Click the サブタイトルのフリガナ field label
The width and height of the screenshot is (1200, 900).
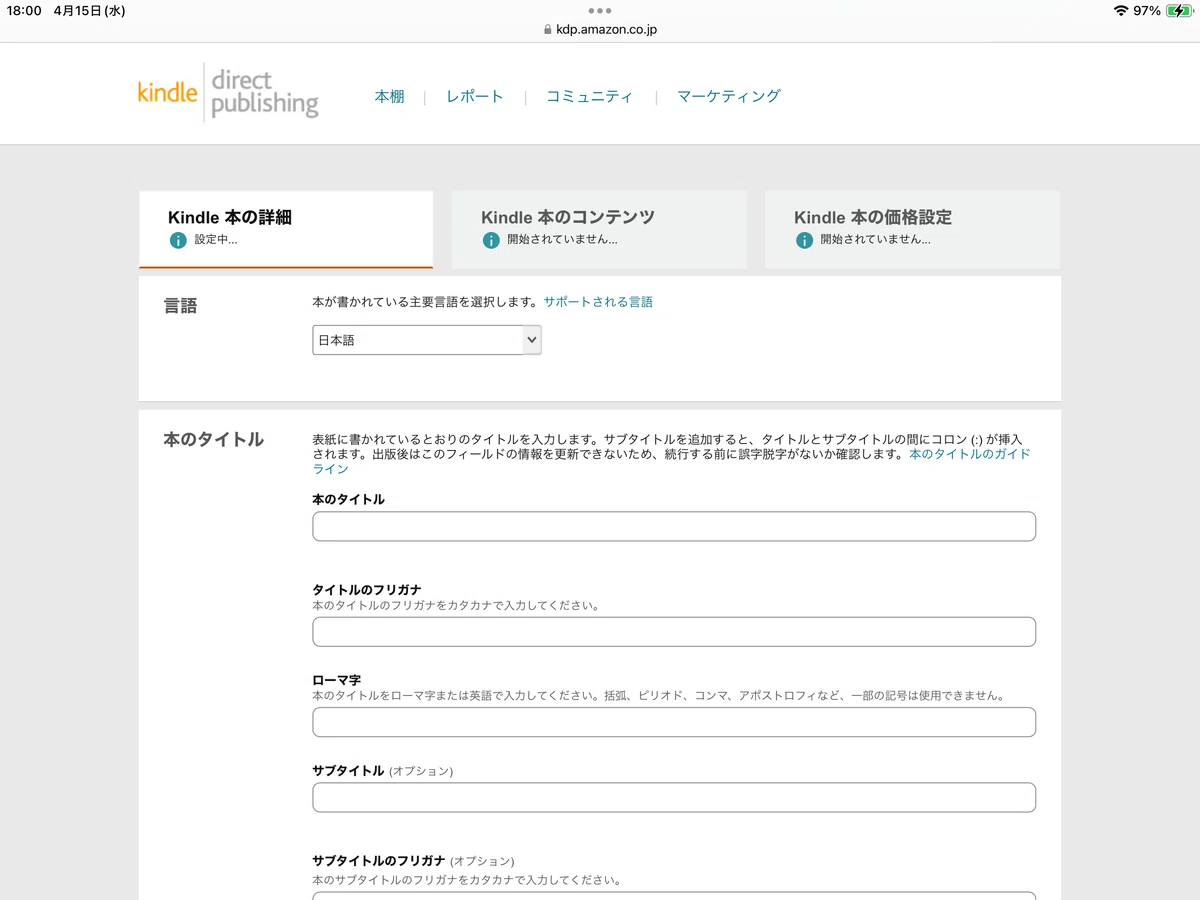(379, 861)
